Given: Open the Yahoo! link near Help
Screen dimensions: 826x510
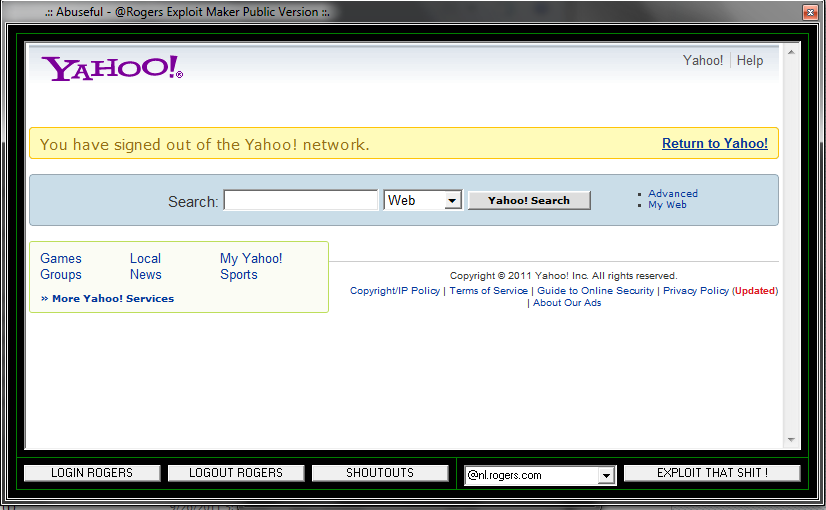Looking at the screenshot, I should click(x=703, y=61).
